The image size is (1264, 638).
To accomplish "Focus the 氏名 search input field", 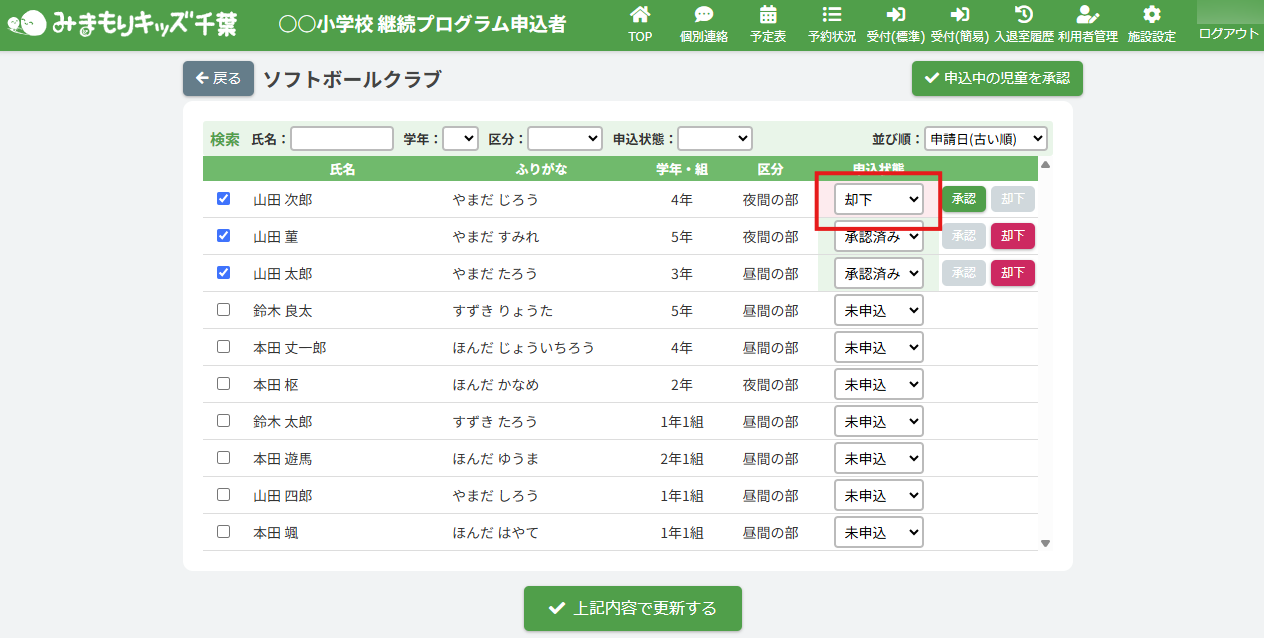I will [x=342, y=139].
